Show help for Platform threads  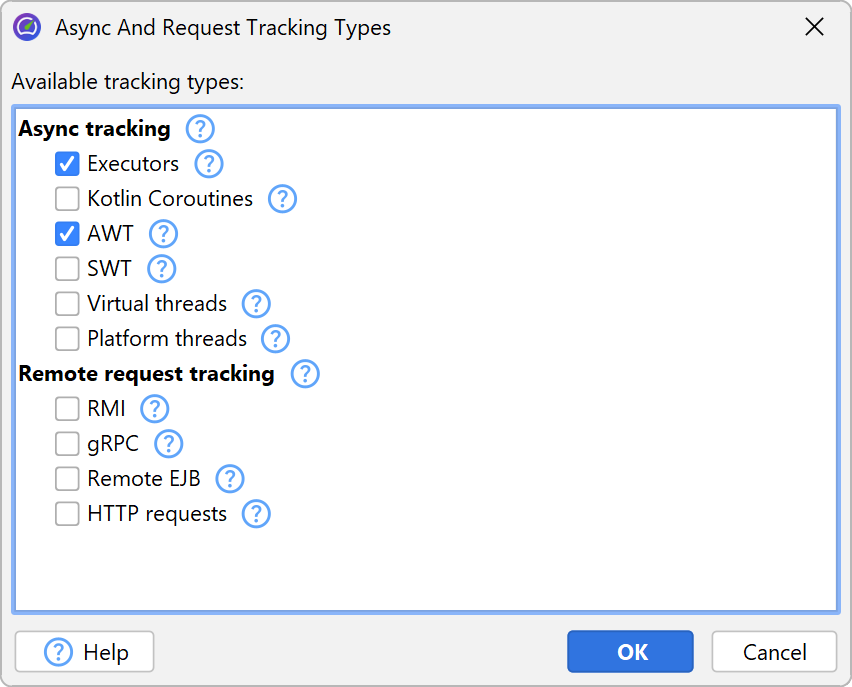coord(275,339)
